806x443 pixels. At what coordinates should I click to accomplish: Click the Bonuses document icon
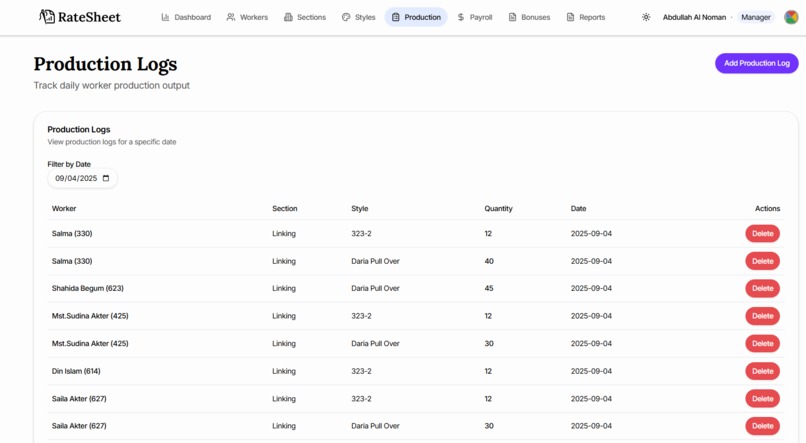(x=512, y=17)
